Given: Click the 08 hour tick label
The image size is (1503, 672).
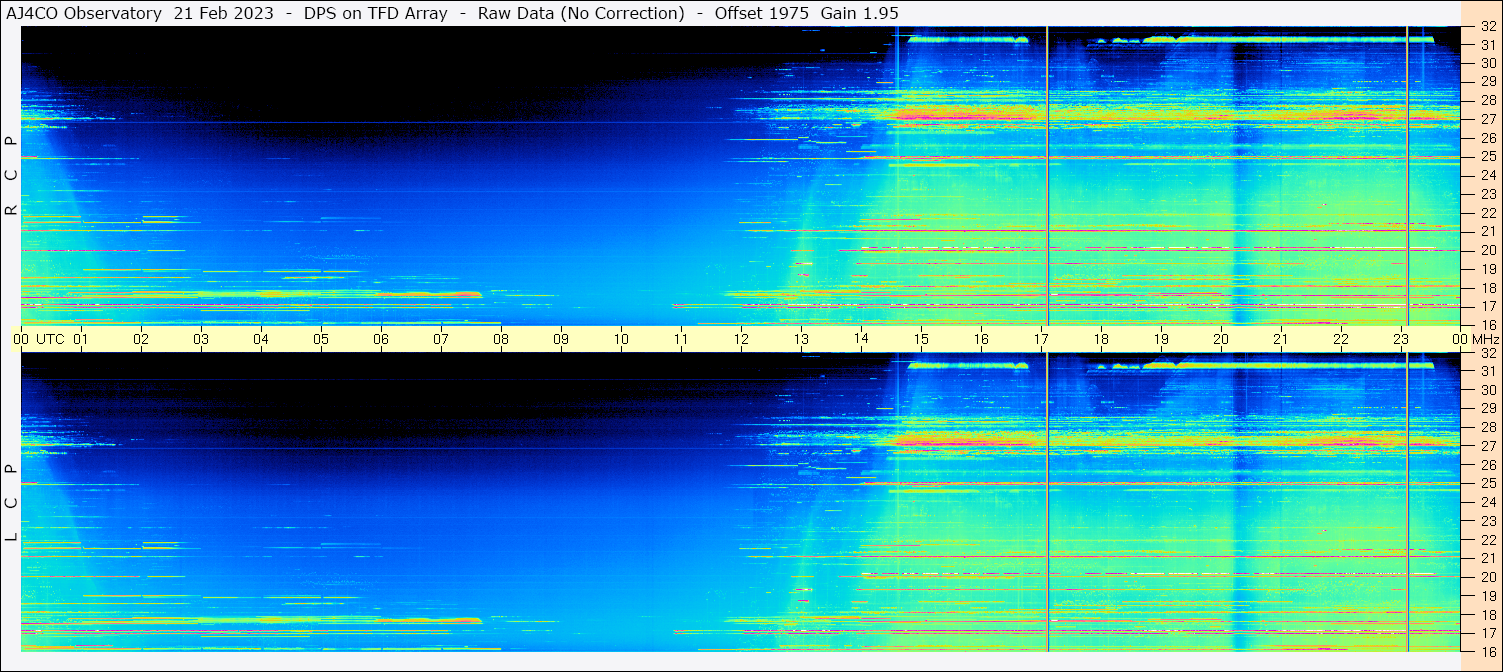Looking at the screenshot, I should [x=501, y=339].
